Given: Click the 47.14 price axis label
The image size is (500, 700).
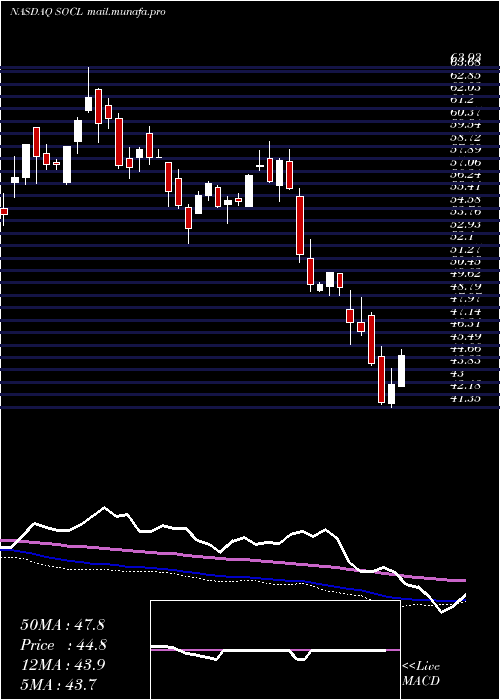Looking at the screenshot, I should [465, 311].
